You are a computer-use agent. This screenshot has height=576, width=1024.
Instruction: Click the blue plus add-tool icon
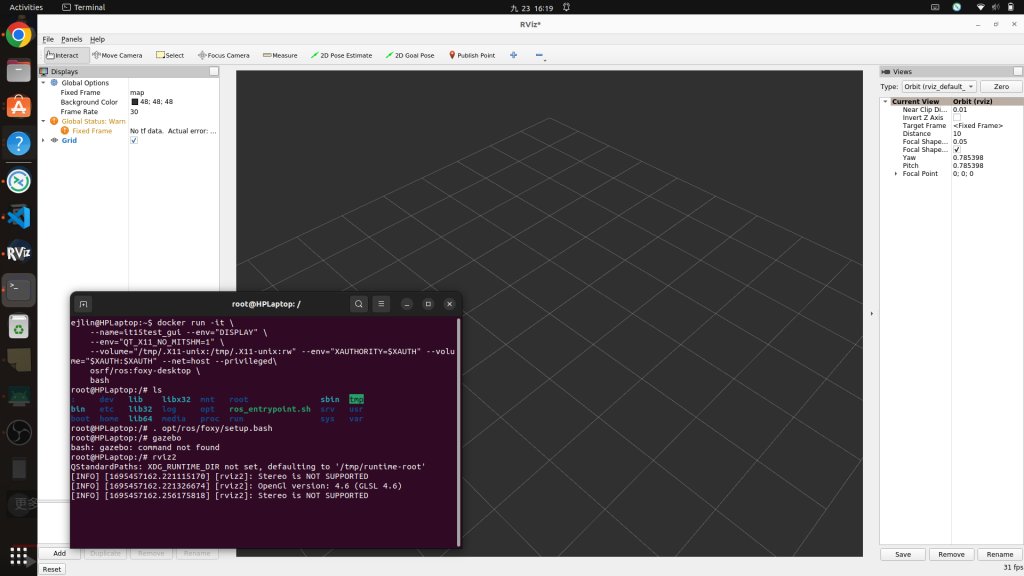[x=514, y=56]
